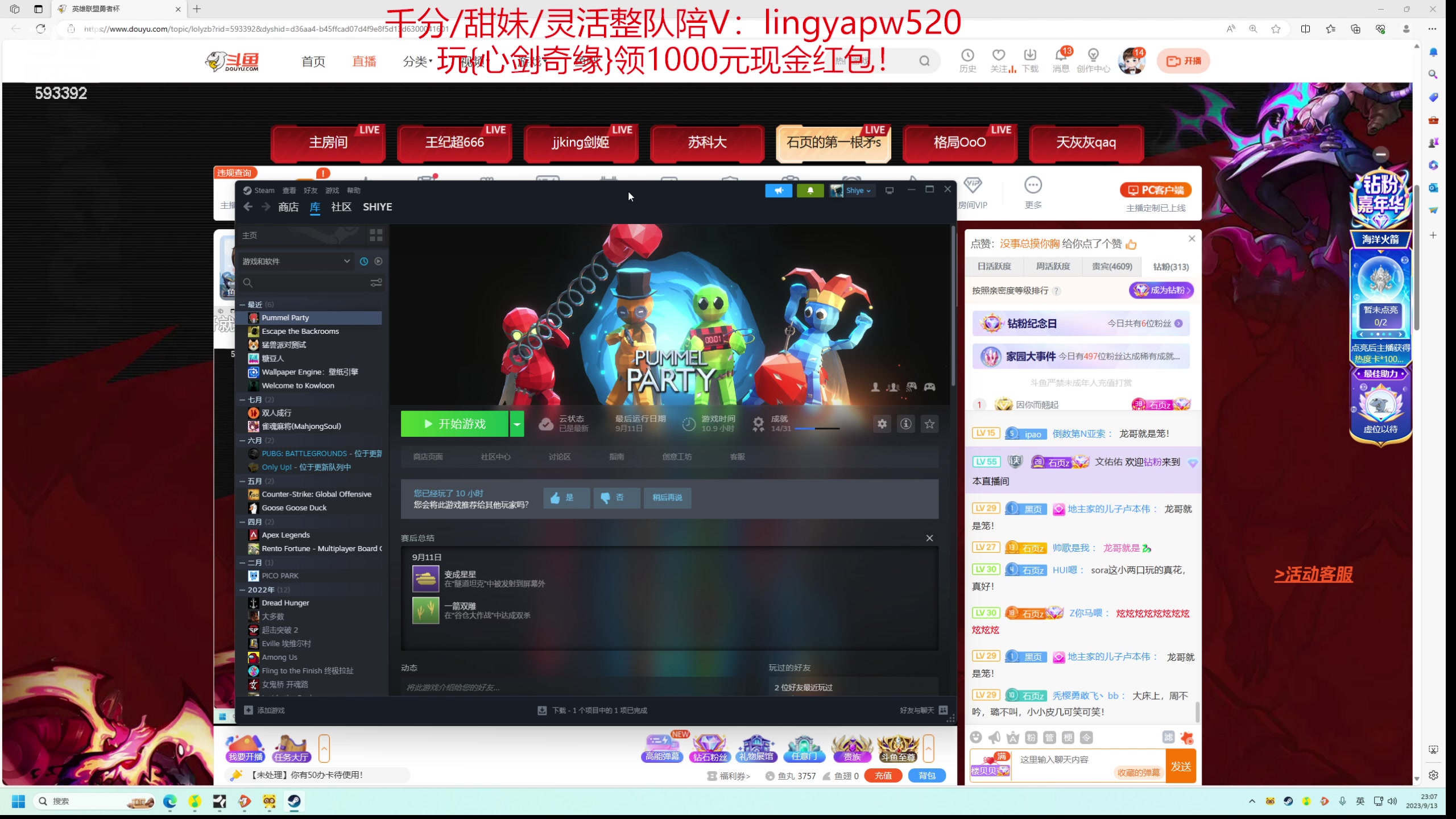
Task: Collapse the 六月 category
Action: coord(242,441)
